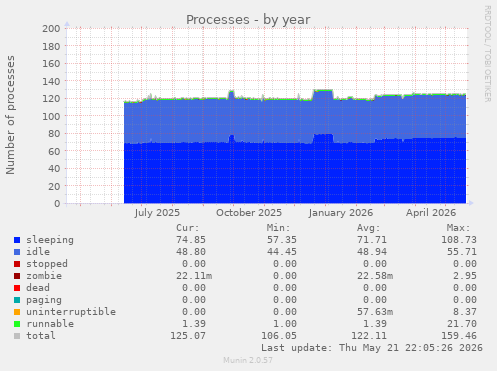Viewport: 497px width, 371px height.
Task: Click the sleeping max value 108.73
Action: [459, 240]
